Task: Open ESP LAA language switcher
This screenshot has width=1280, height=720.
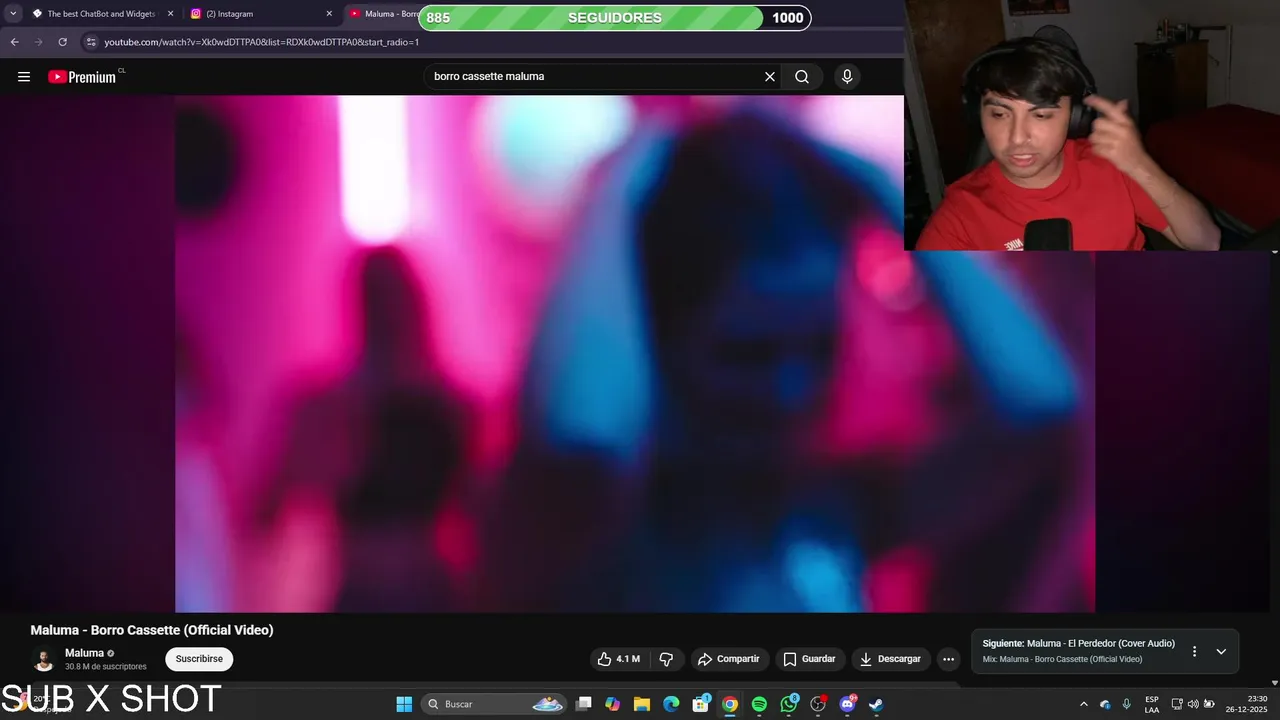Action: (1152, 704)
